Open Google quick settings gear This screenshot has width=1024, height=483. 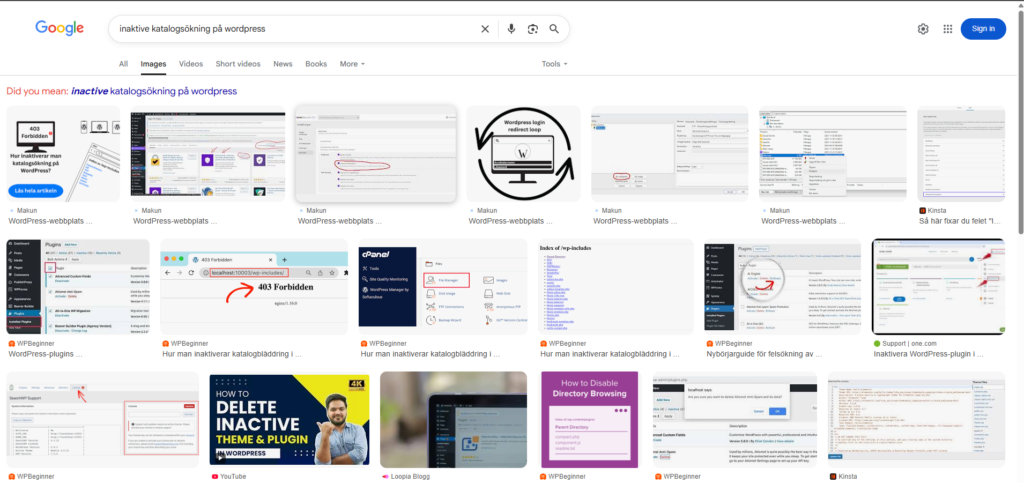923,29
